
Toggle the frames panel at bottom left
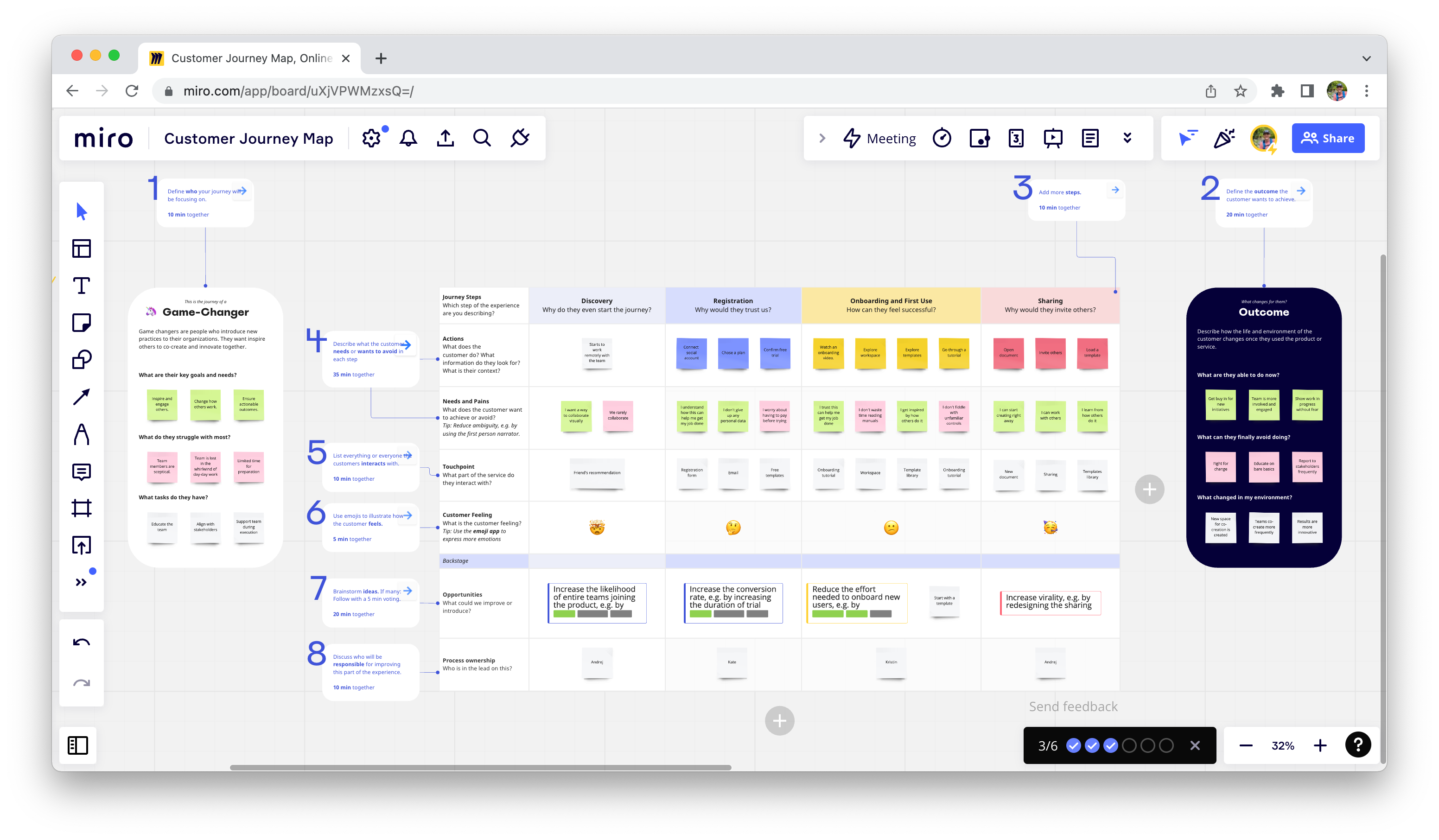78,745
